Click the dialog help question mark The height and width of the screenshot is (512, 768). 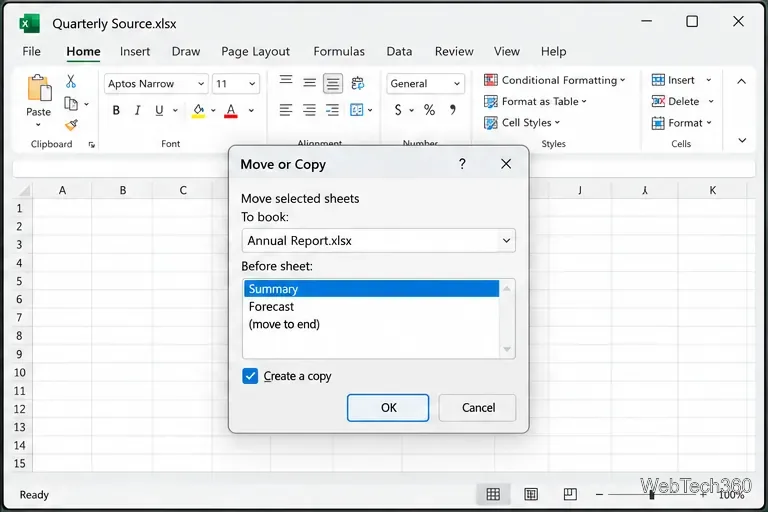pos(462,164)
